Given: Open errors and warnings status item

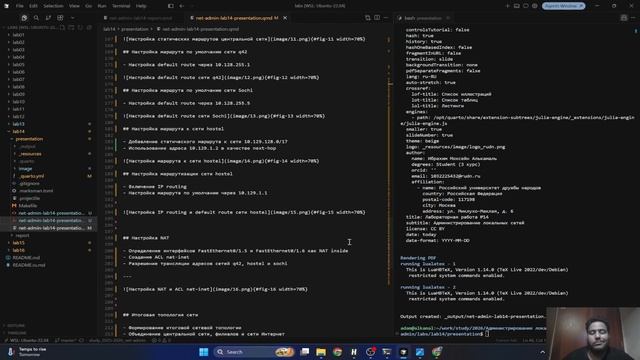Looking at the screenshot, I should point(161,340).
